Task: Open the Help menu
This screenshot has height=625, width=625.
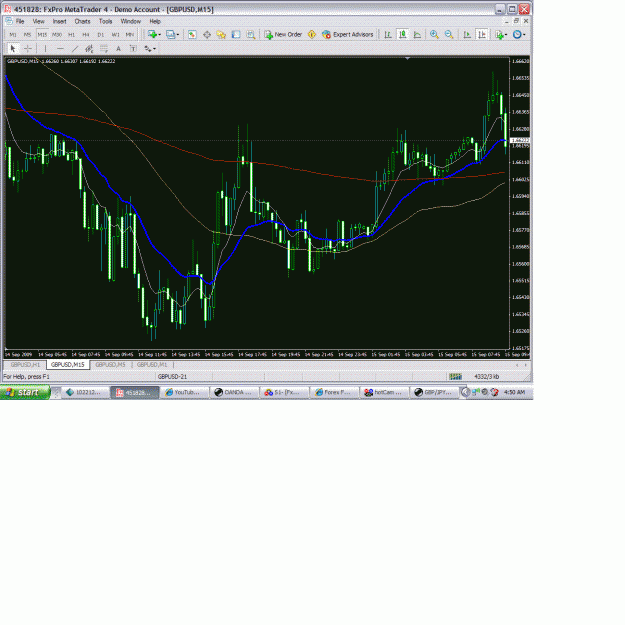Action: click(155, 21)
